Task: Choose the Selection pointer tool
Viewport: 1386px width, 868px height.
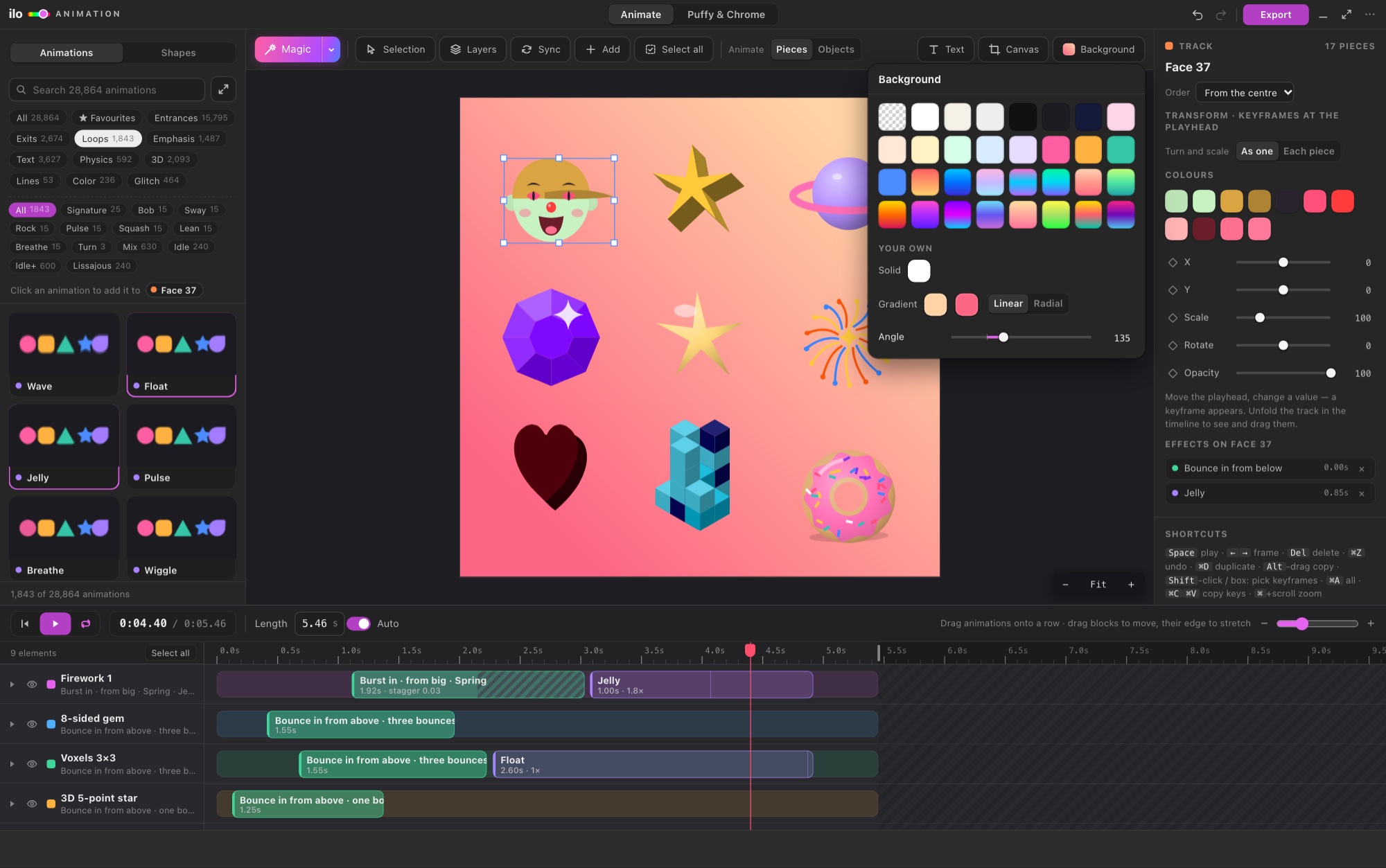Action: click(395, 49)
